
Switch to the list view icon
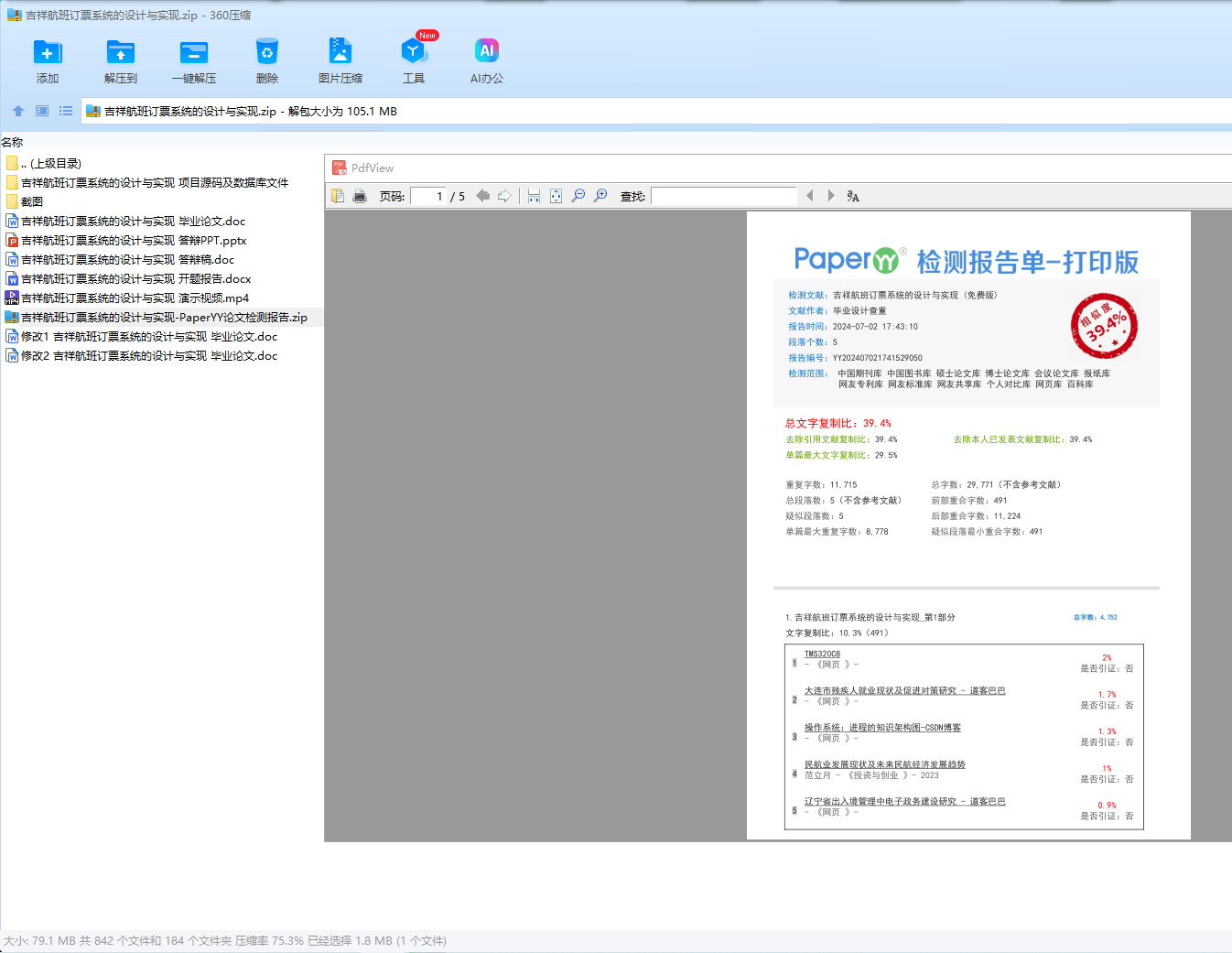point(66,111)
